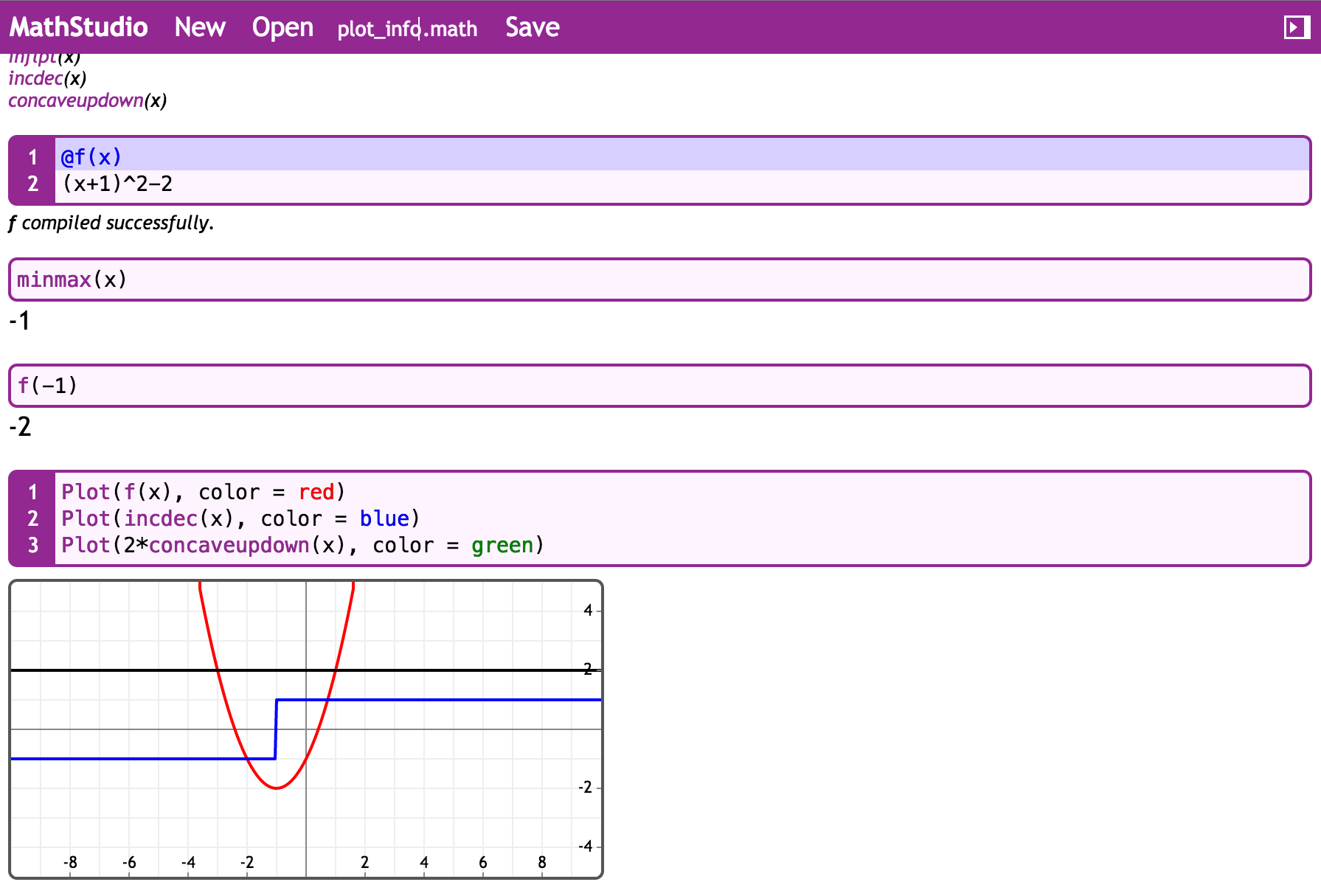Click the red color keyword in plot code
This screenshot has width=1321, height=896.
(x=316, y=492)
